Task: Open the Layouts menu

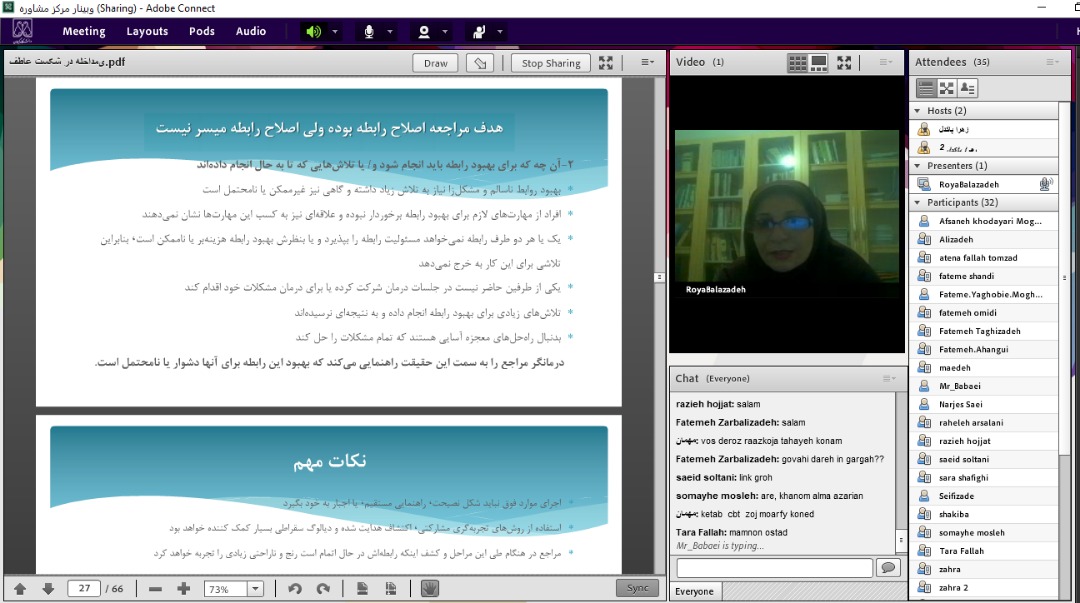Action: [x=147, y=31]
